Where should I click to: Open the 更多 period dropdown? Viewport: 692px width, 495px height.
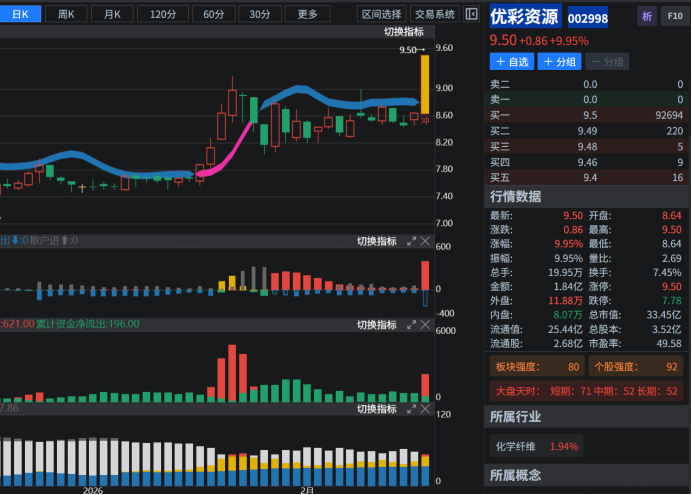coord(307,14)
